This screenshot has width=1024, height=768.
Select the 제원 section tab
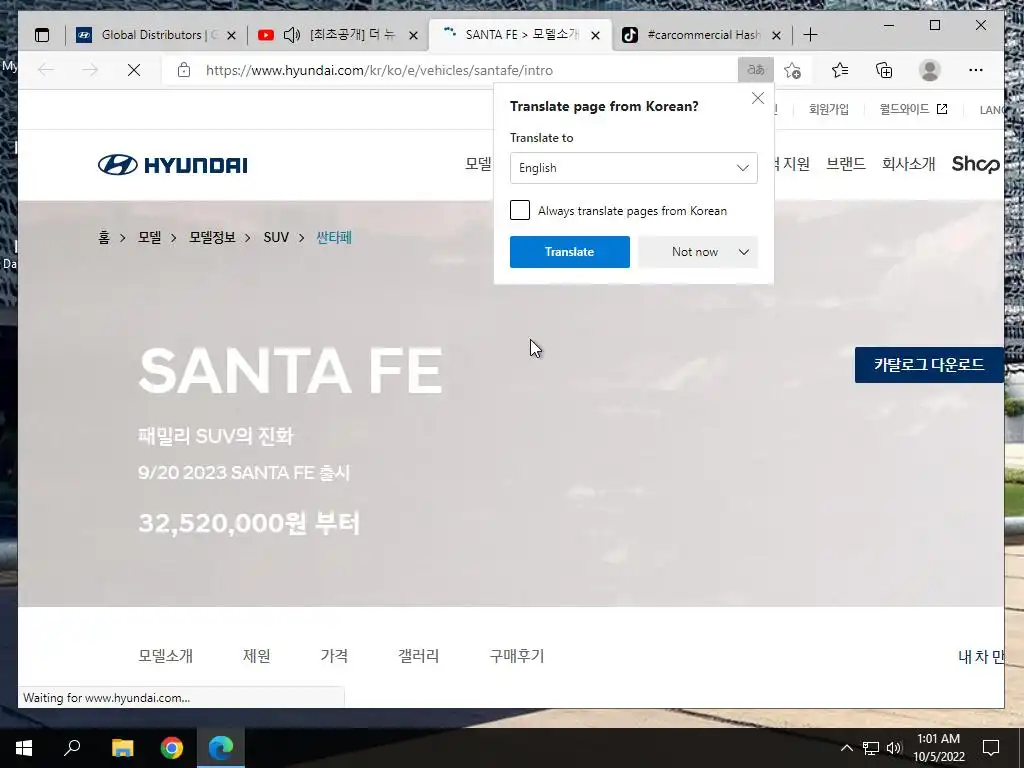point(257,656)
